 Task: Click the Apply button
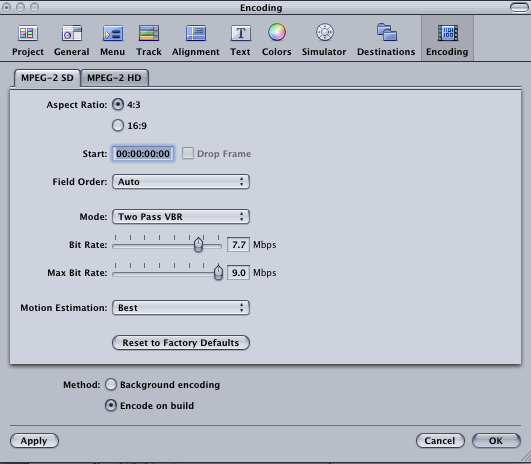click(x=34, y=441)
